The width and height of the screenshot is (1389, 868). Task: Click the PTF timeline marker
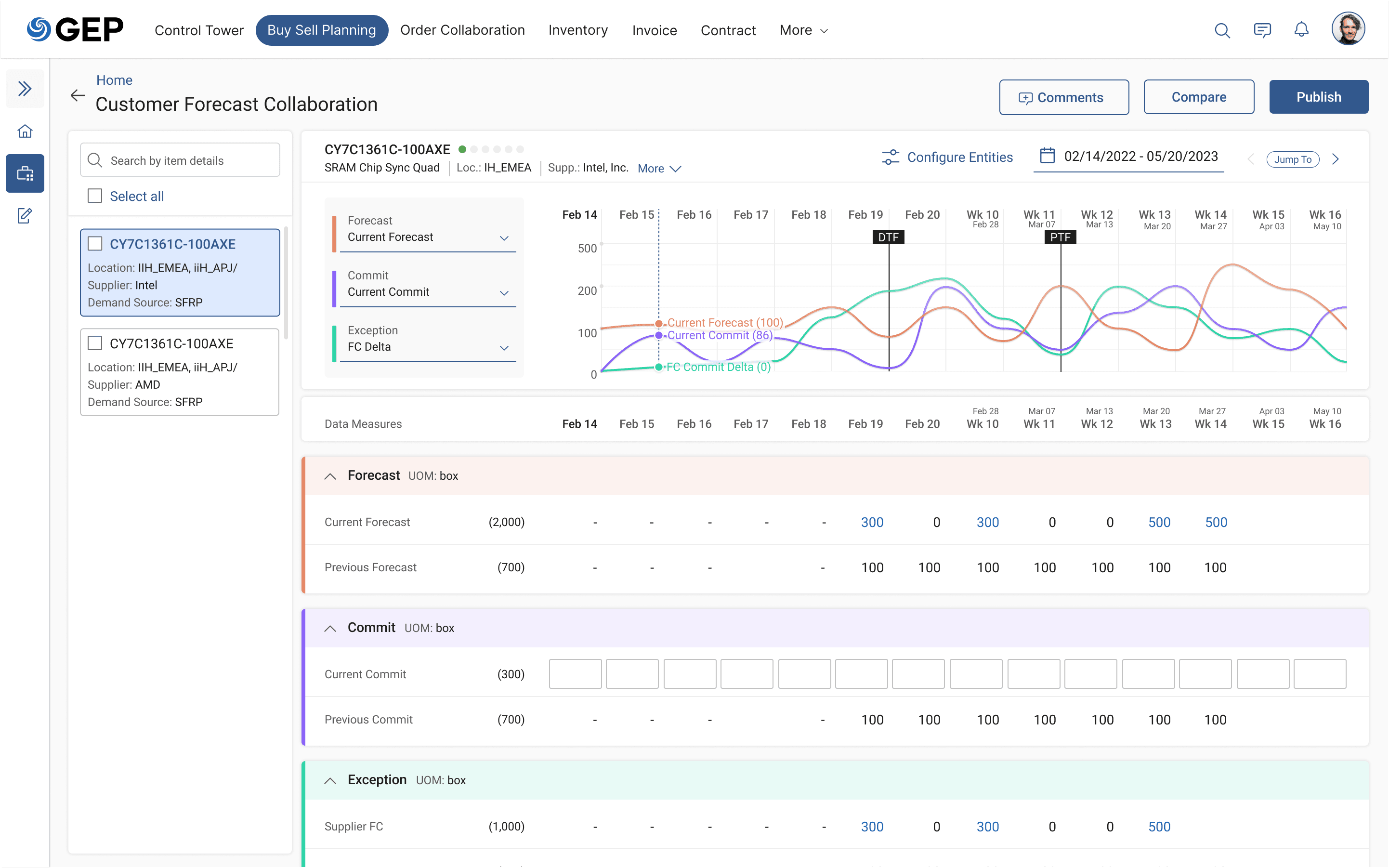click(1060, 237)
